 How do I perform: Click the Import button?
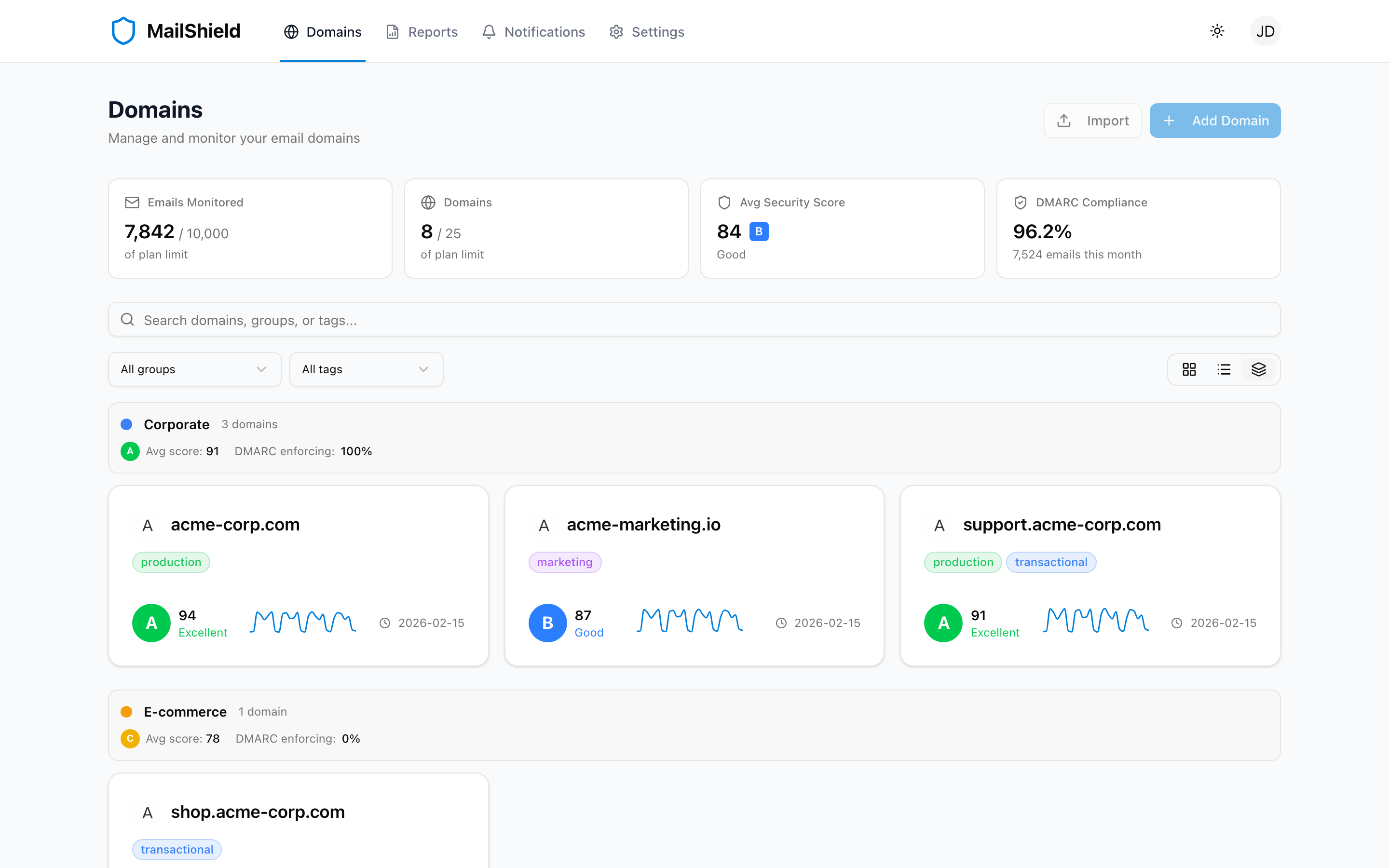[1092, 121]
